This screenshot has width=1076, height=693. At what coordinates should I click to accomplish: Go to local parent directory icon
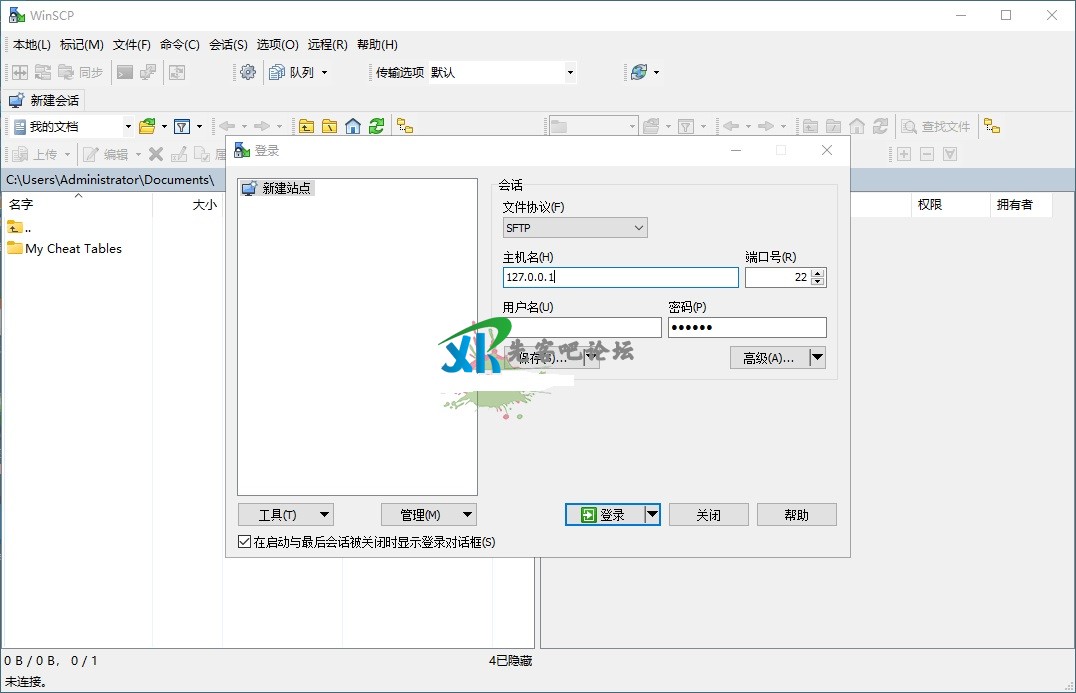(306, 126)
